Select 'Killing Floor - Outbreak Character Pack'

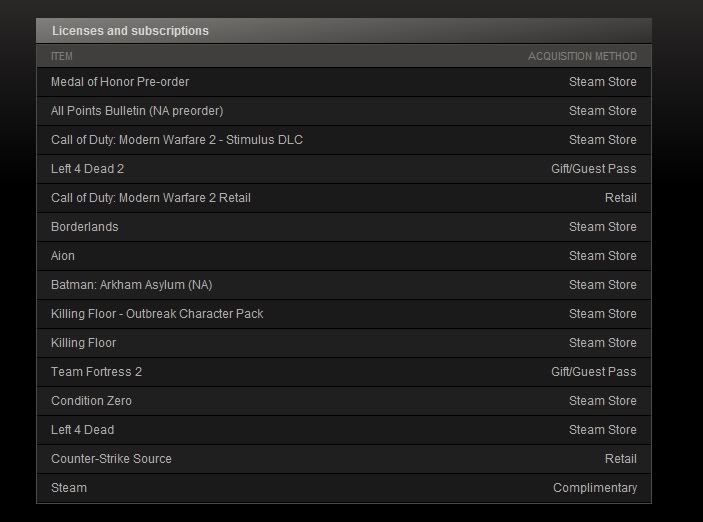tap(157, 314)
